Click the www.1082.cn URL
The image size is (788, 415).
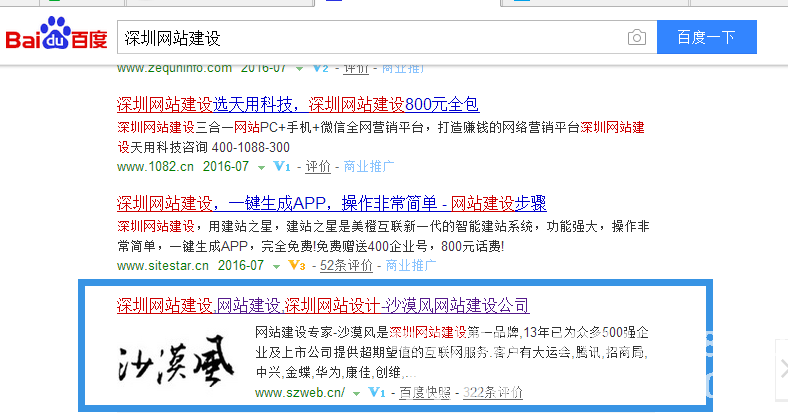pos(155,167)
